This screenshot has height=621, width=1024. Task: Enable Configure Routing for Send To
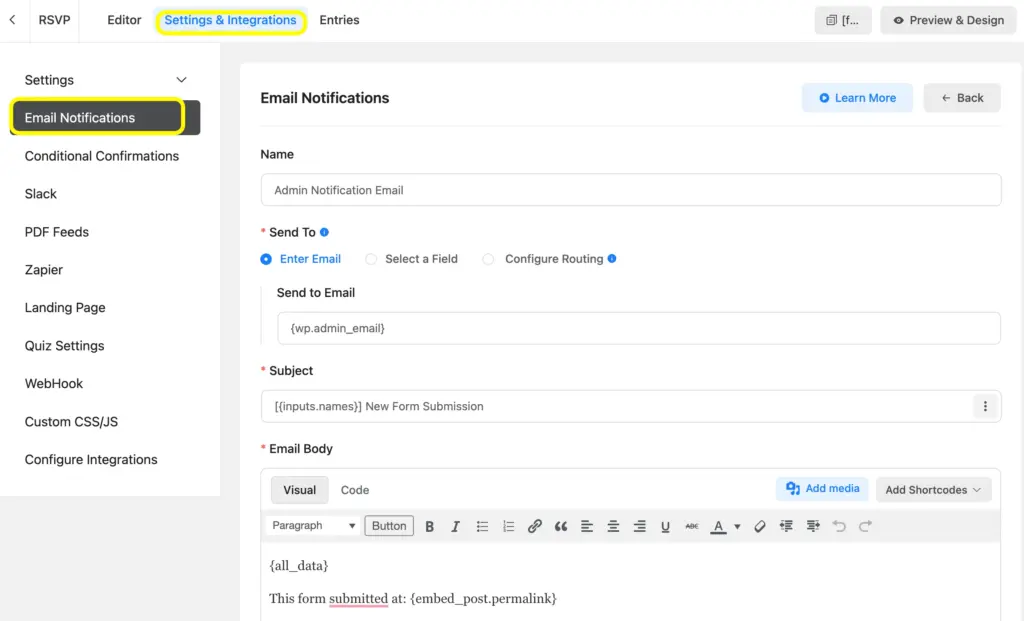coord(488,259)
